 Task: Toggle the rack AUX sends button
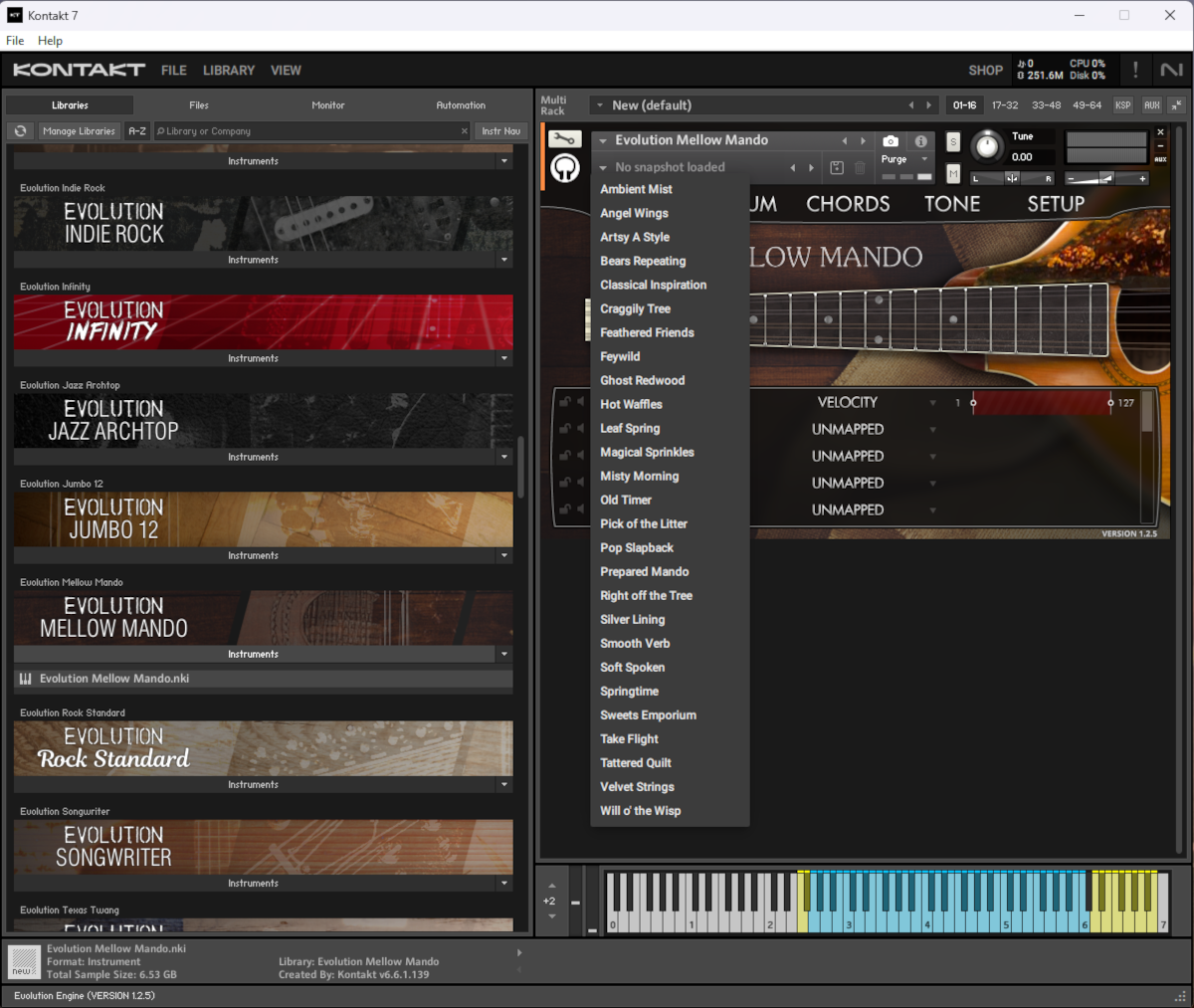point(1152,105)
